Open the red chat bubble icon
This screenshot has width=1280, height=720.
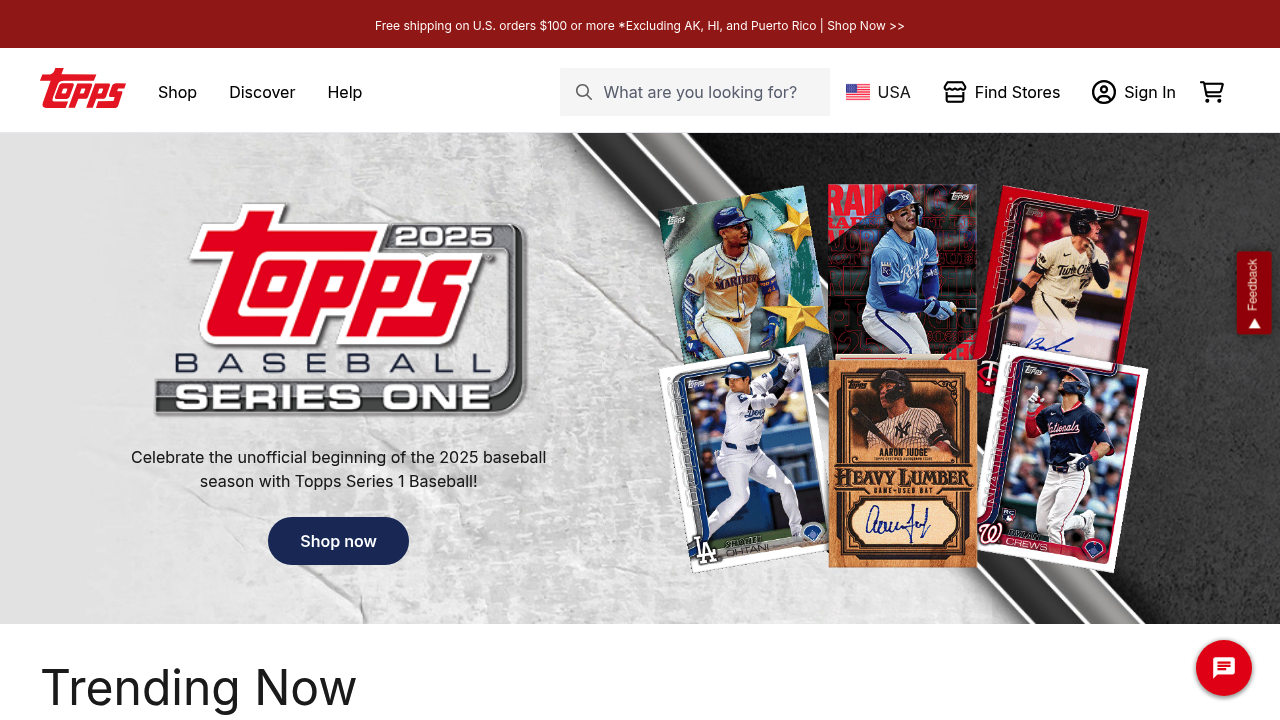1224,668
